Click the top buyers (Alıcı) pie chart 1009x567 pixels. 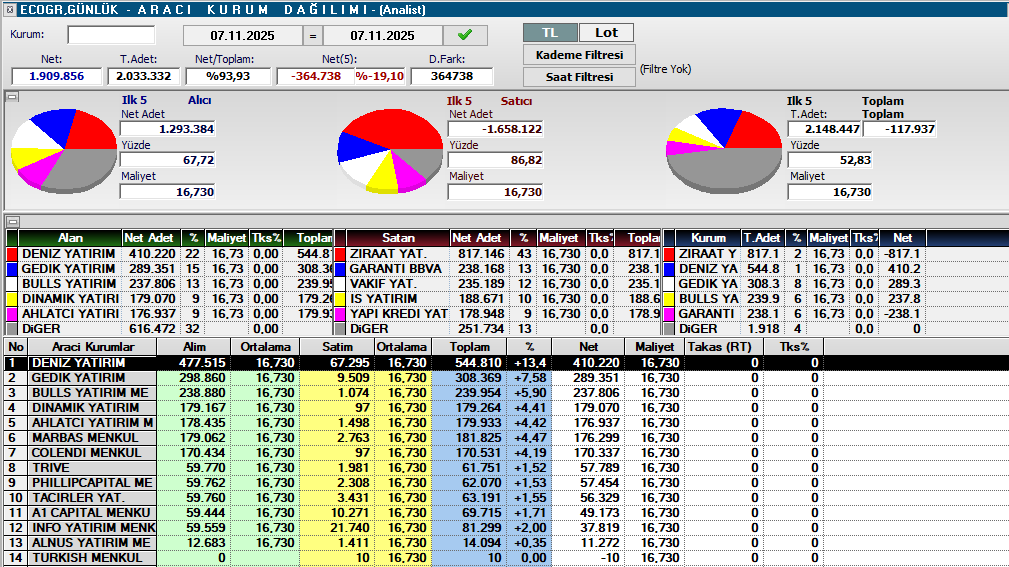(64, 150)
